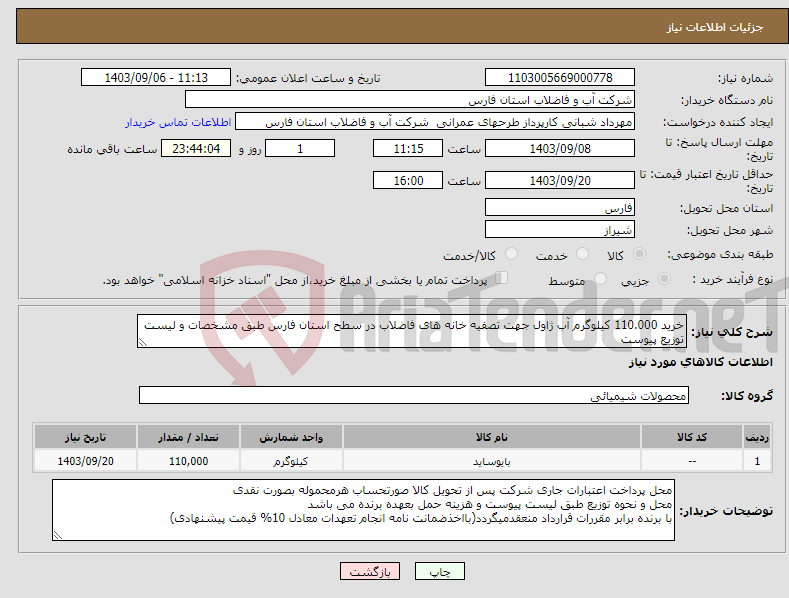This screenshot has height=598, width=789.
Task: Click the announcement date 1403/09/06 field
Action: coord(155,78)
